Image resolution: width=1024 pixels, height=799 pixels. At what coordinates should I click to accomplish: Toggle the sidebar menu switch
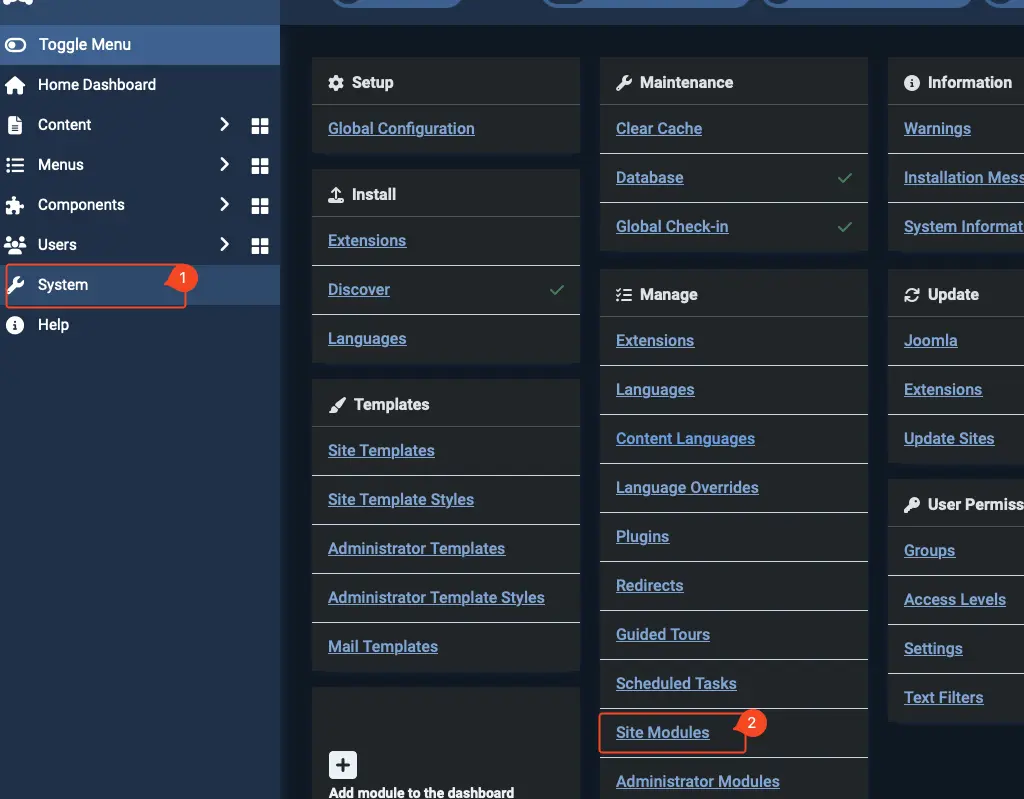(15, 45)
